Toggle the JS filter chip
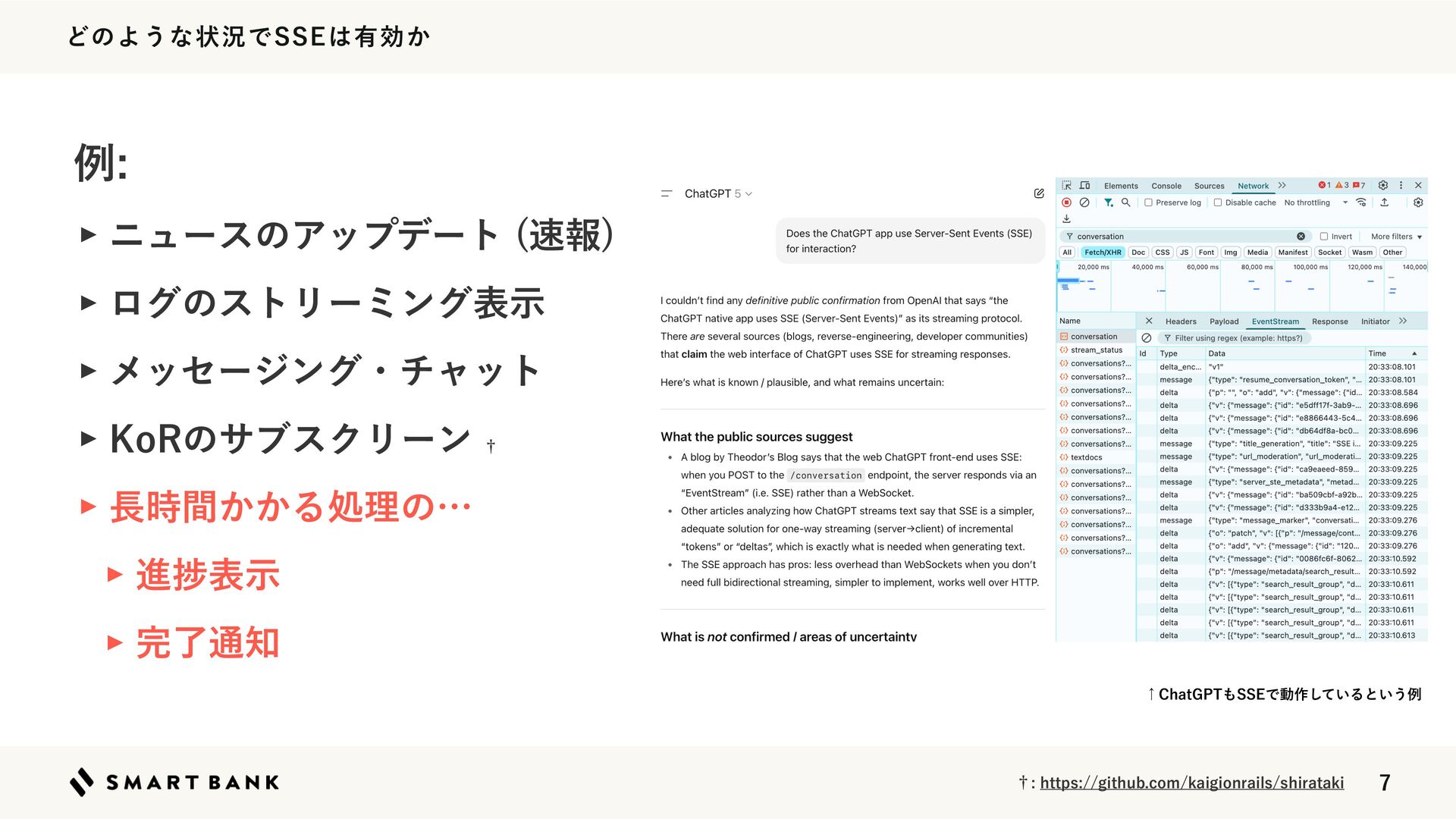This screenshot has height=819, width=1456. [1184, 253]
